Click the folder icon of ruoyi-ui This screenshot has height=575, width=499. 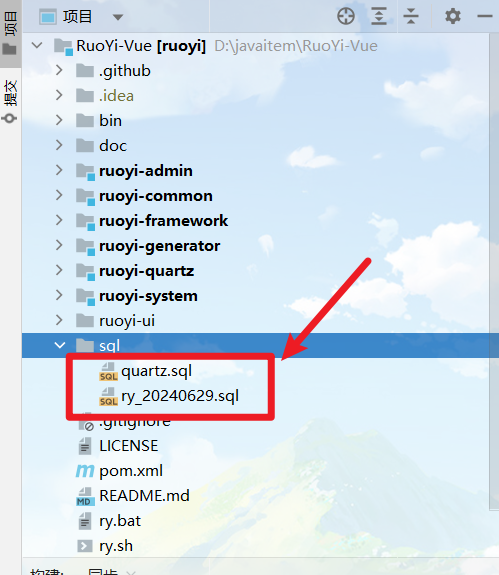[85, 321]
